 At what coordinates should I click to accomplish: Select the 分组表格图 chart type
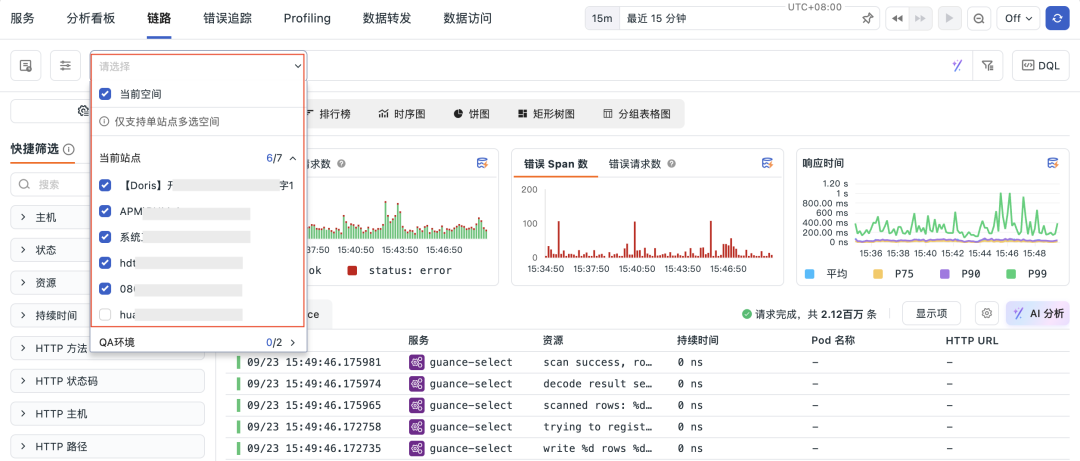click(636, 114)
